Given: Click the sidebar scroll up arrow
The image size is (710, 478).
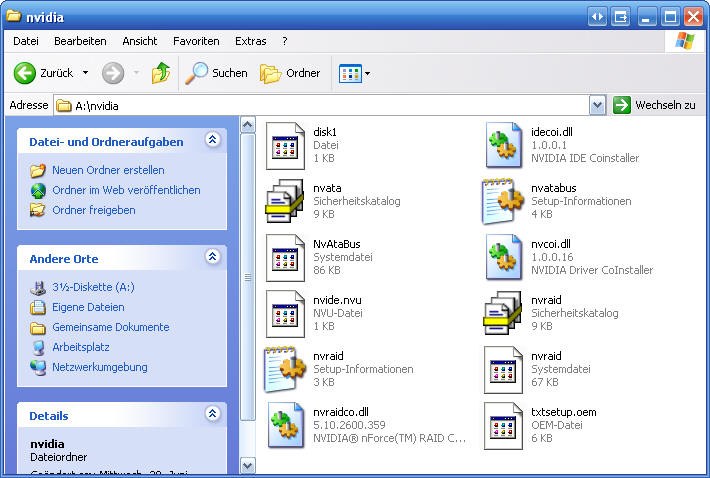Looking at the screenshot, I should [x=248, y=124].
